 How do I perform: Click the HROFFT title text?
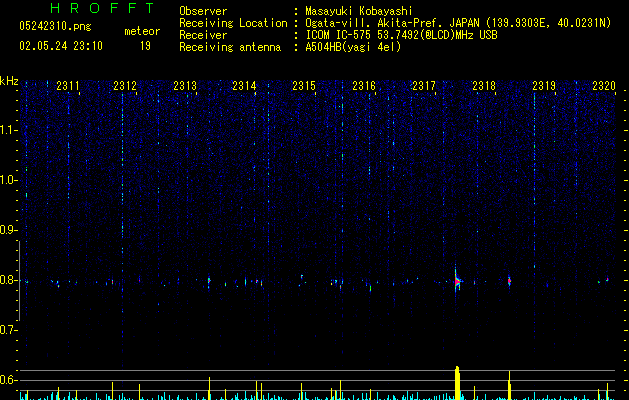tap(103, 8)
